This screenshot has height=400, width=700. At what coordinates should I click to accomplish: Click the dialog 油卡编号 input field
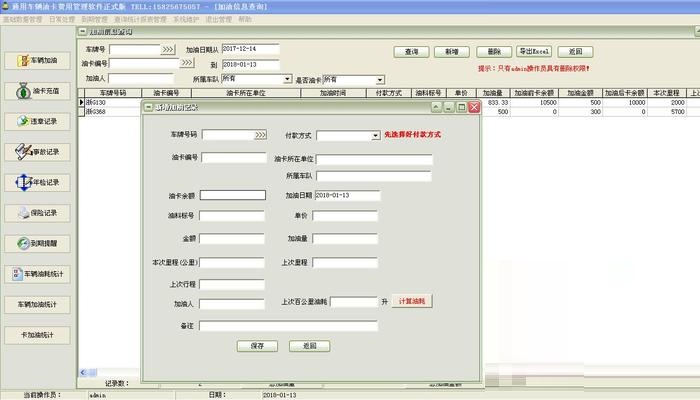pyautogui.click(x=234, y=158)
